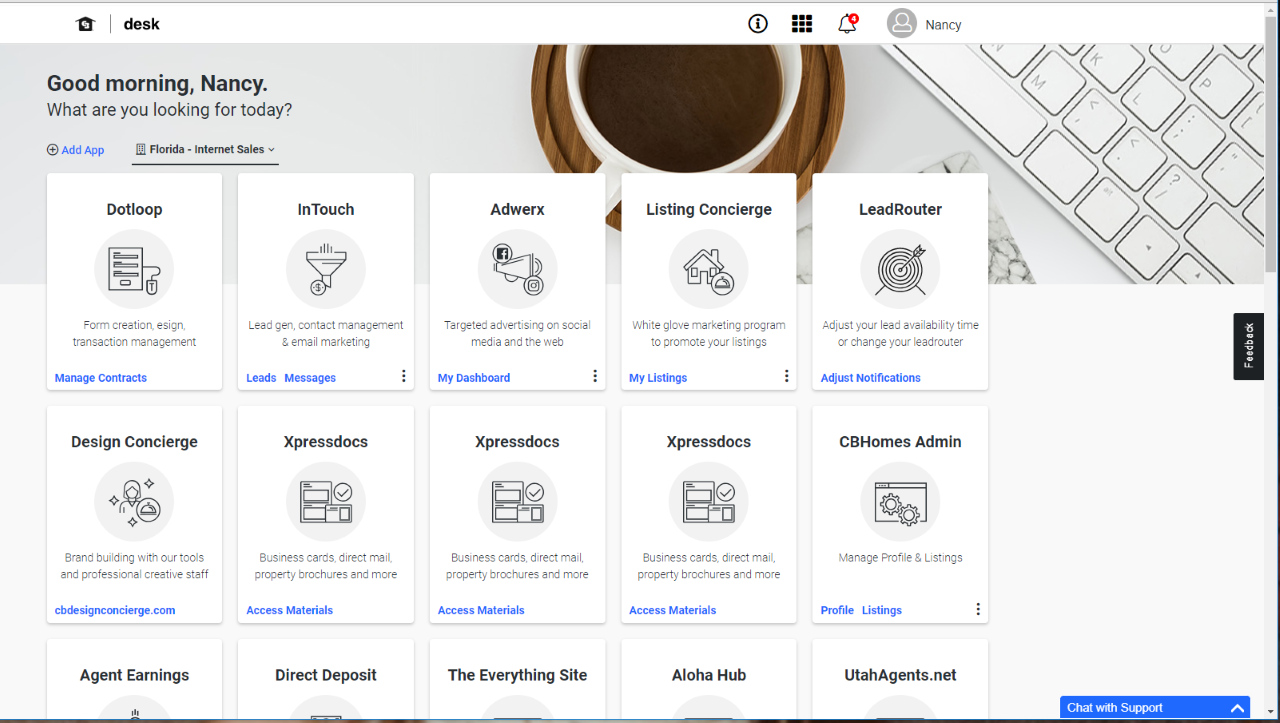Click the Feedback side tab

coord(1248,346)
